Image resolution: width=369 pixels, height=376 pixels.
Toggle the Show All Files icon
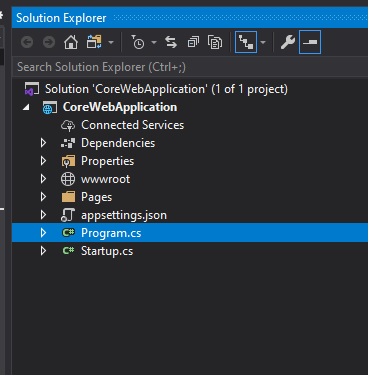215,42
